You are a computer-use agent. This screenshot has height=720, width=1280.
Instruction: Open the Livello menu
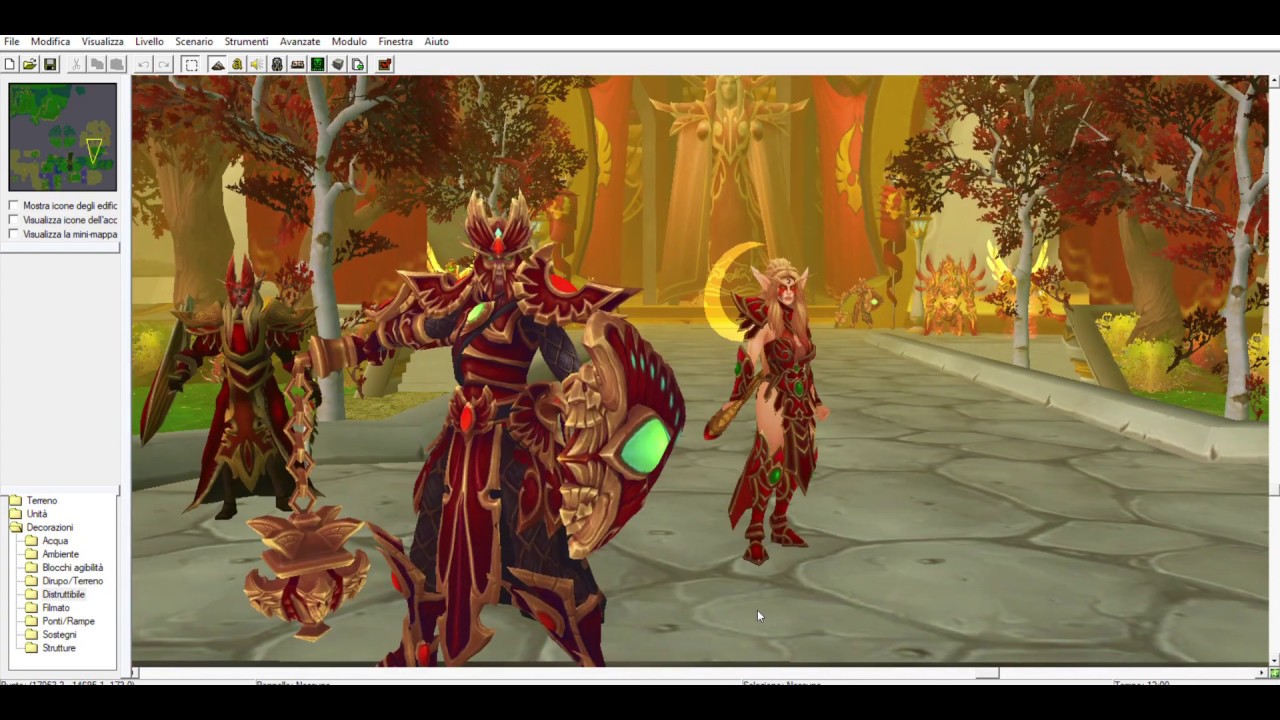click(x=149, y=42)
